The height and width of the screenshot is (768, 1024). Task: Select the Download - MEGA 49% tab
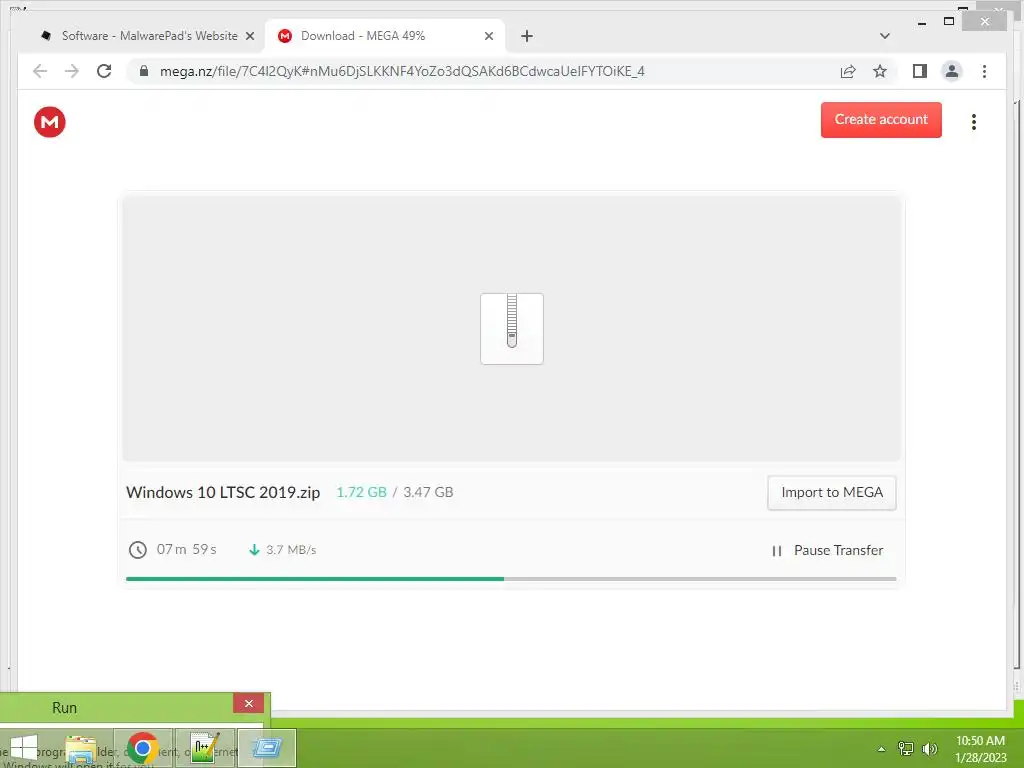click(385, 36)
